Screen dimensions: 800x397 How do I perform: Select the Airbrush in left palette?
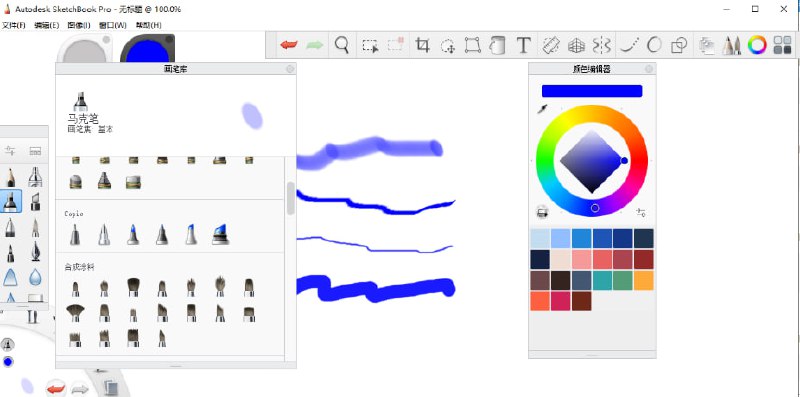point(35,177)
